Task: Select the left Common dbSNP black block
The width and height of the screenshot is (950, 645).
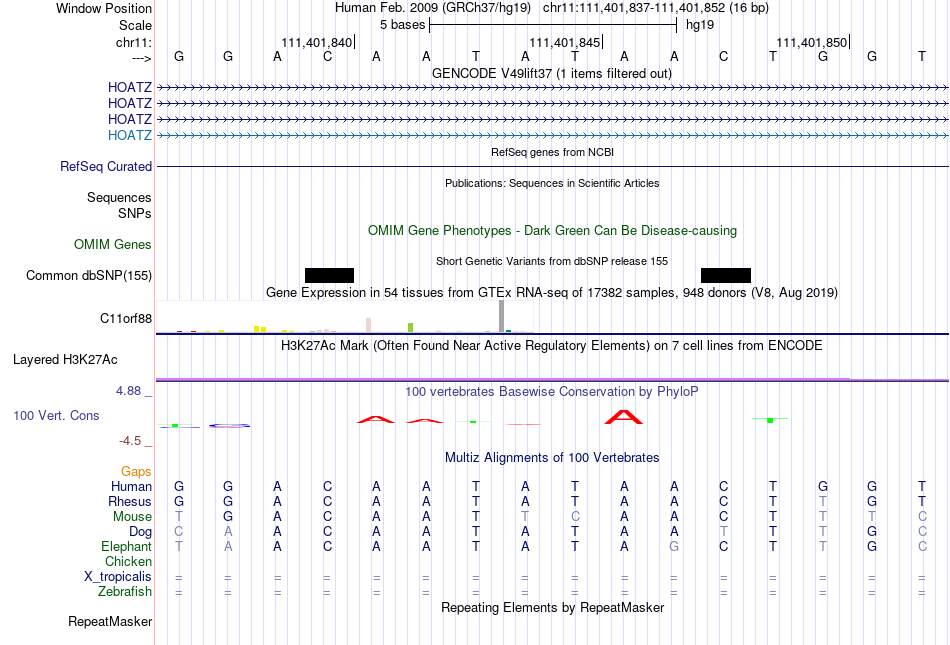Action: 330,276
